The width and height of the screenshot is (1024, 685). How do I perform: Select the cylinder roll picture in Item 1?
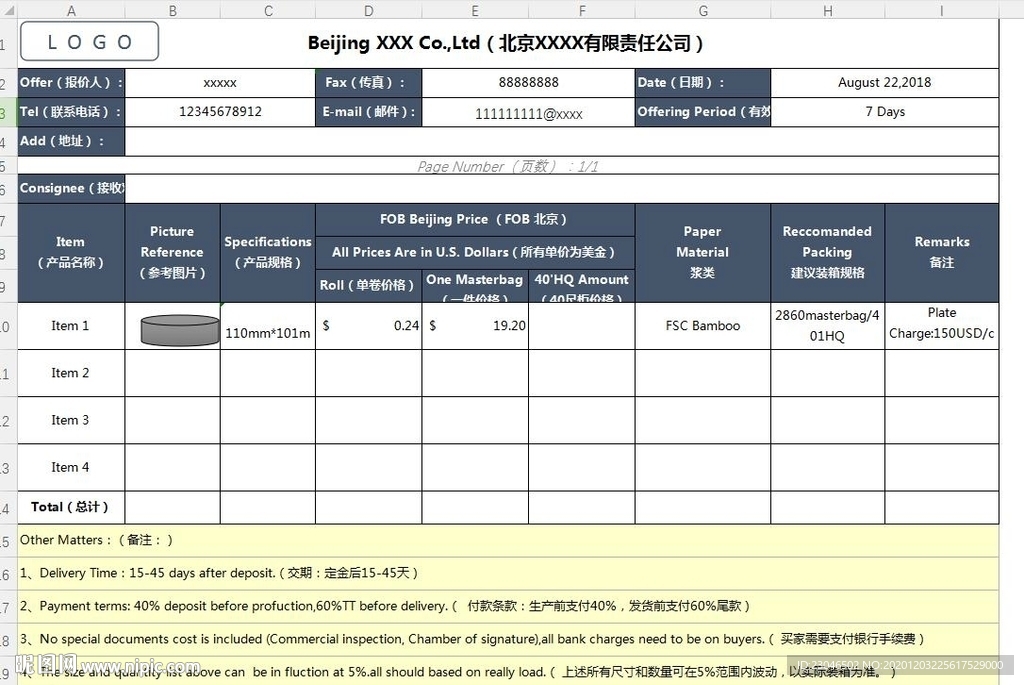pos(180,330)
